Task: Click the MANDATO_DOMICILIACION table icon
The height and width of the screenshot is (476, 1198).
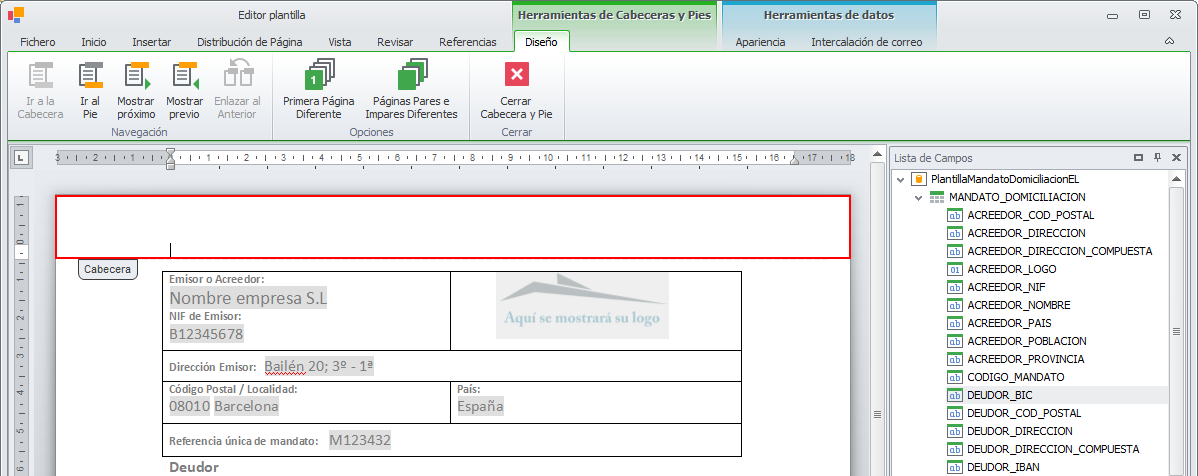Action: pyautogui.click(x=937, y=197)
